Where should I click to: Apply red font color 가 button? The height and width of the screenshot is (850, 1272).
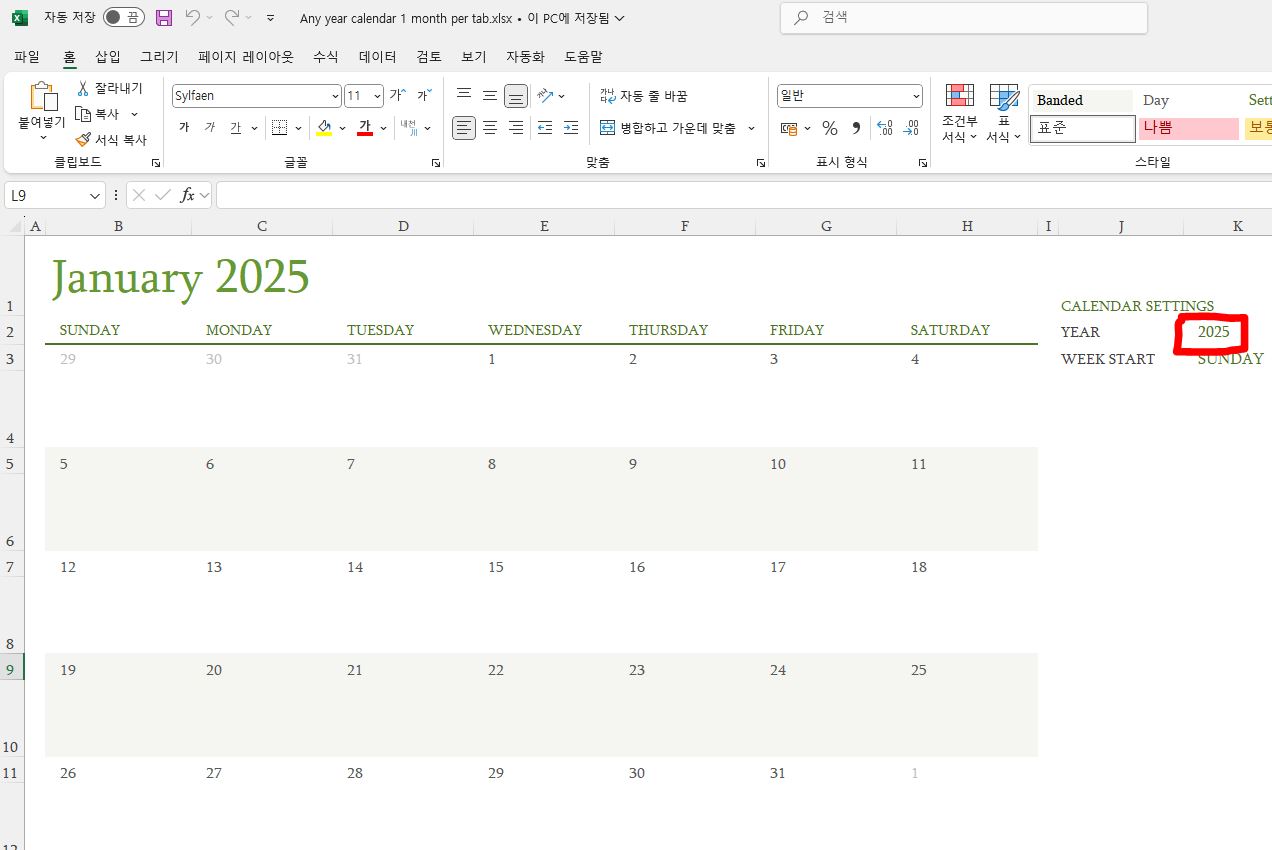(x=365, y=128)
